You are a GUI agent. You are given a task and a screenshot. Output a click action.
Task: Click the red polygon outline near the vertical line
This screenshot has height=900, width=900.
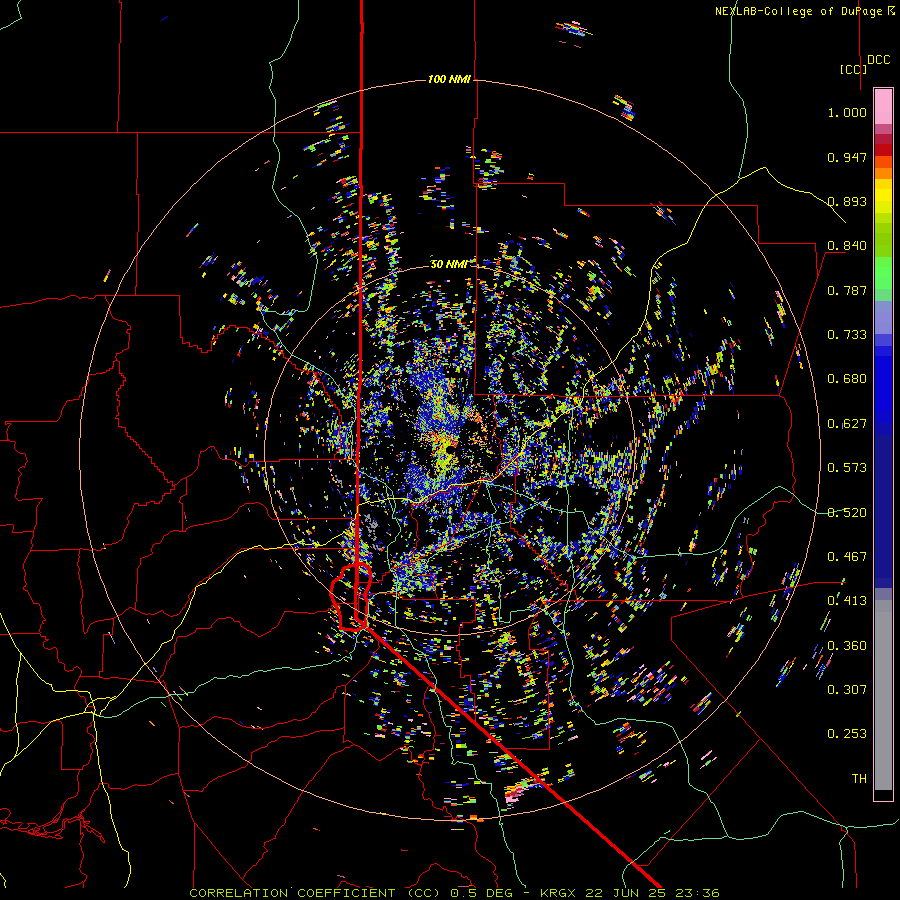pos(351,597)
